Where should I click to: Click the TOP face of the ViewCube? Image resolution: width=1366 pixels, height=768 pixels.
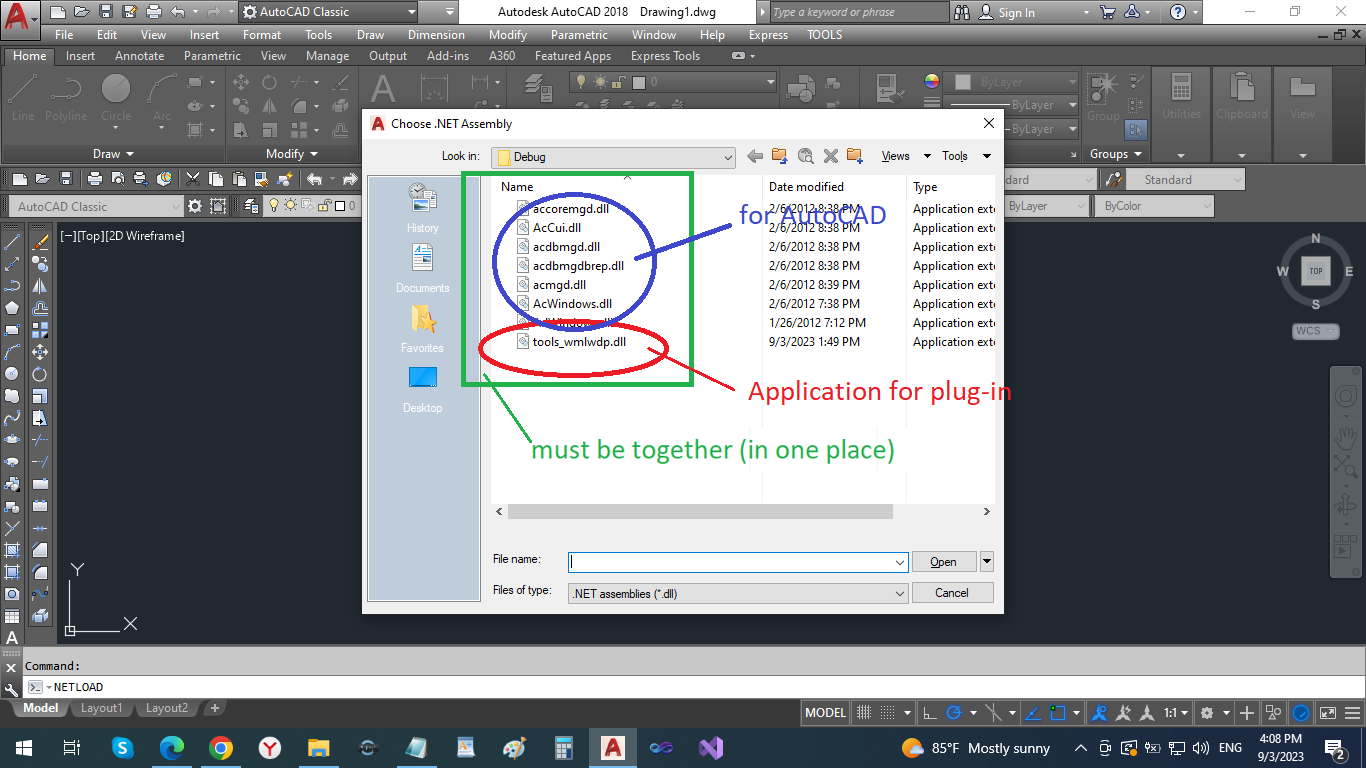click(1315, 271)
